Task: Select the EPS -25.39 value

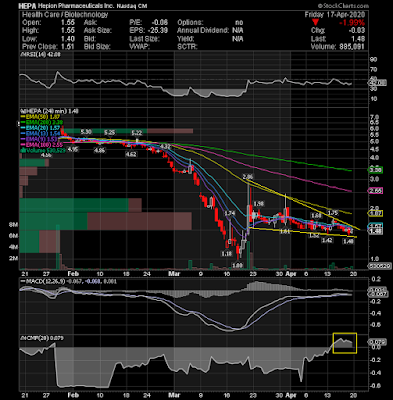Action: pos(157,30)
